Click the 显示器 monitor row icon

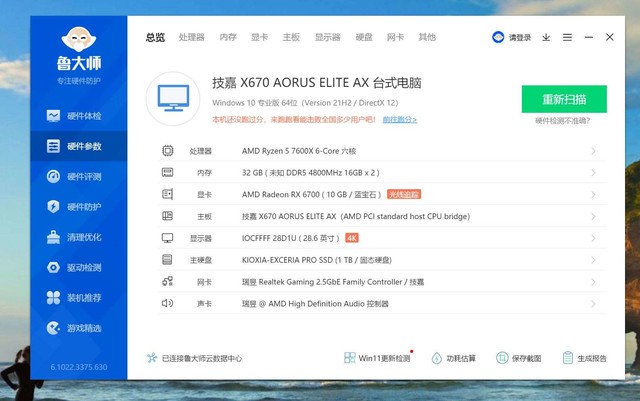pos(167,238)
